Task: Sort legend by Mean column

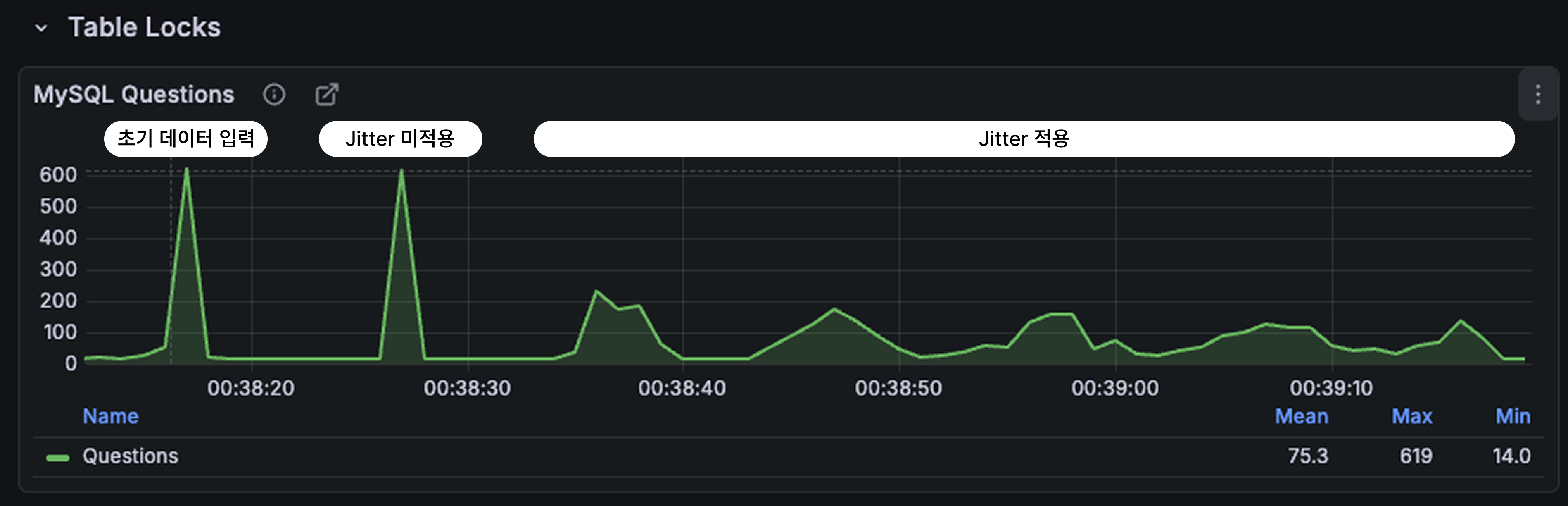Action: [1302, 416]
